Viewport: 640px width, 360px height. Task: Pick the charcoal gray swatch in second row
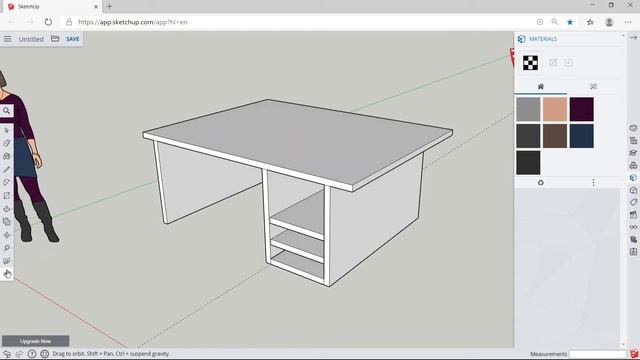click(528, 136)
